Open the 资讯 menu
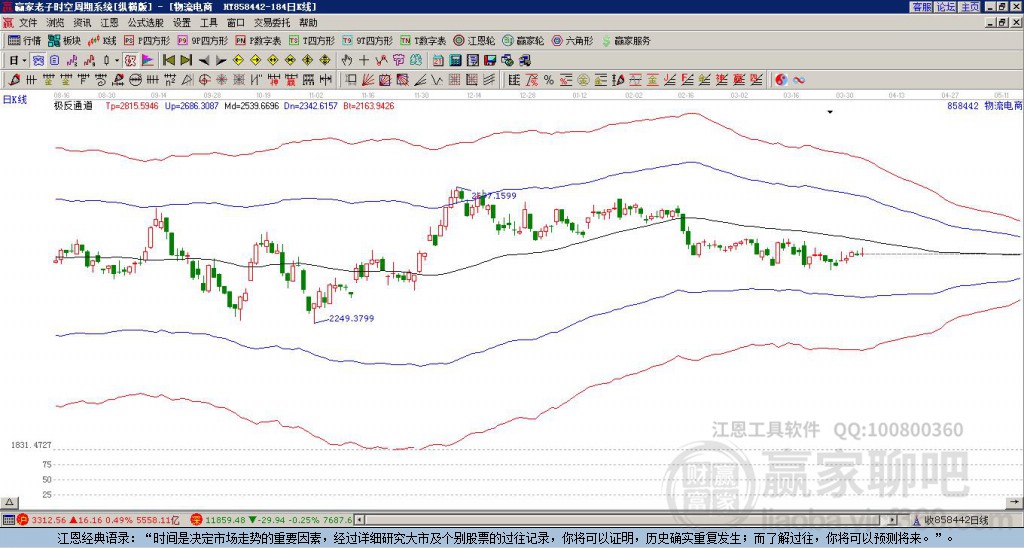The height and width of the screenshot is (548, 1024). [82, 23]
